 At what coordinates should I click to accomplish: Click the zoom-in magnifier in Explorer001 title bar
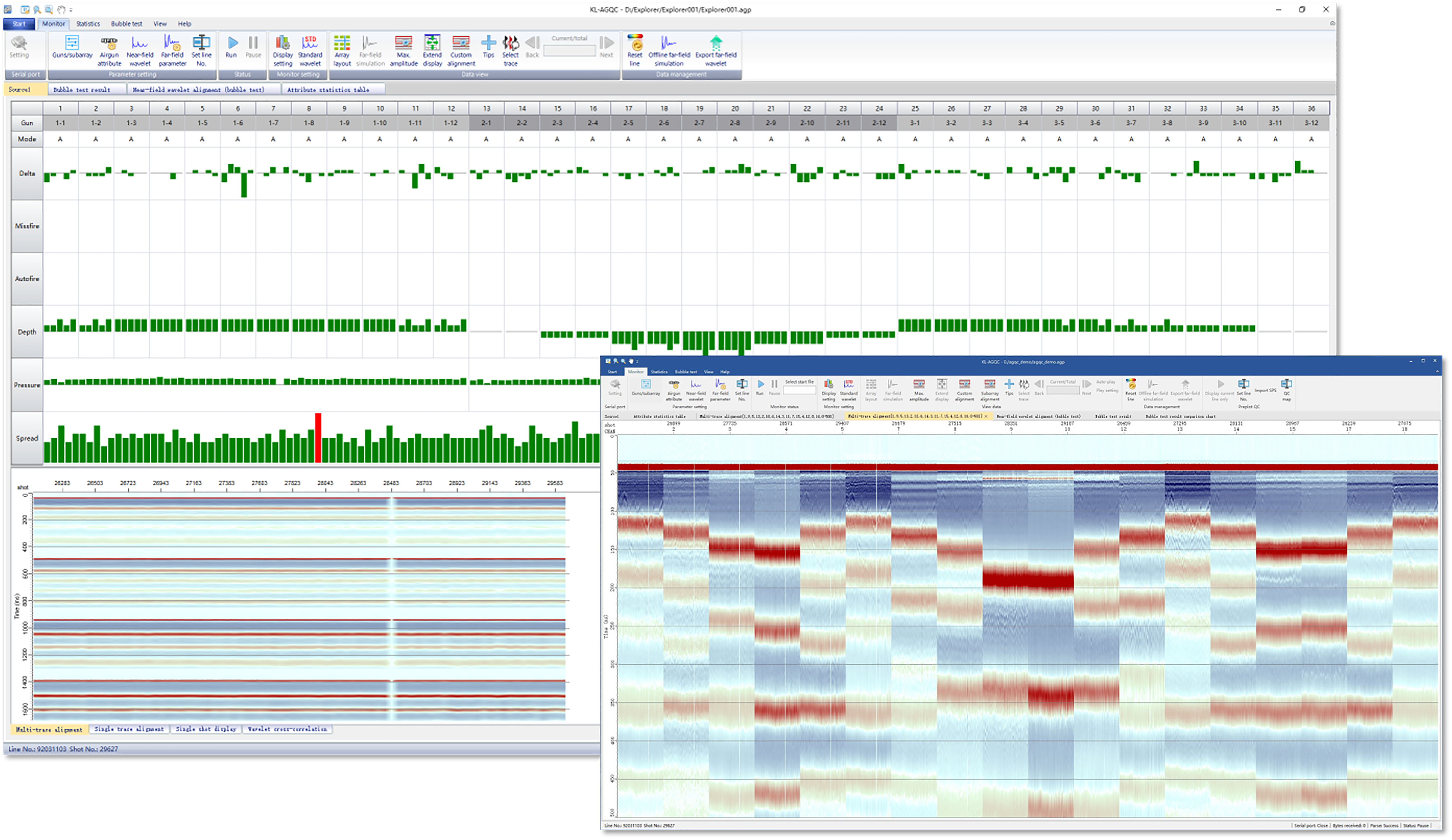coord(36,10)
